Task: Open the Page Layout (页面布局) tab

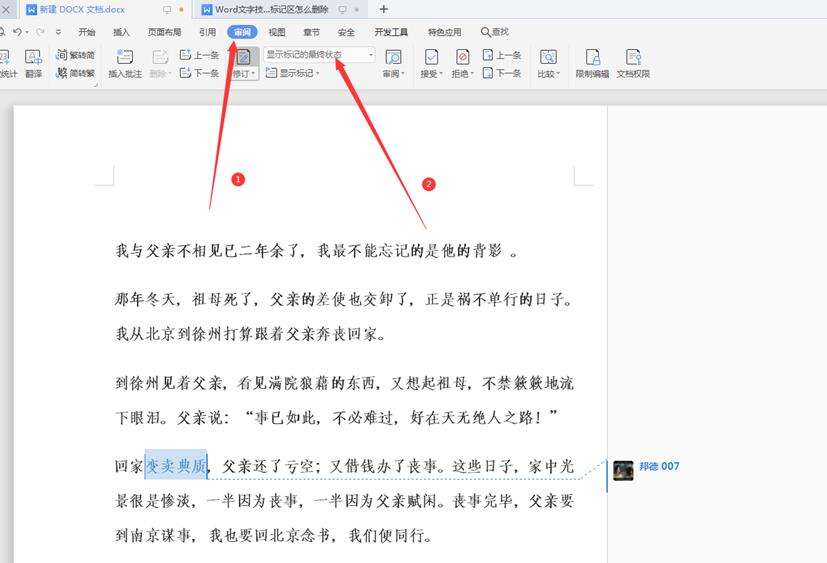Action: (x=165, y=32)
